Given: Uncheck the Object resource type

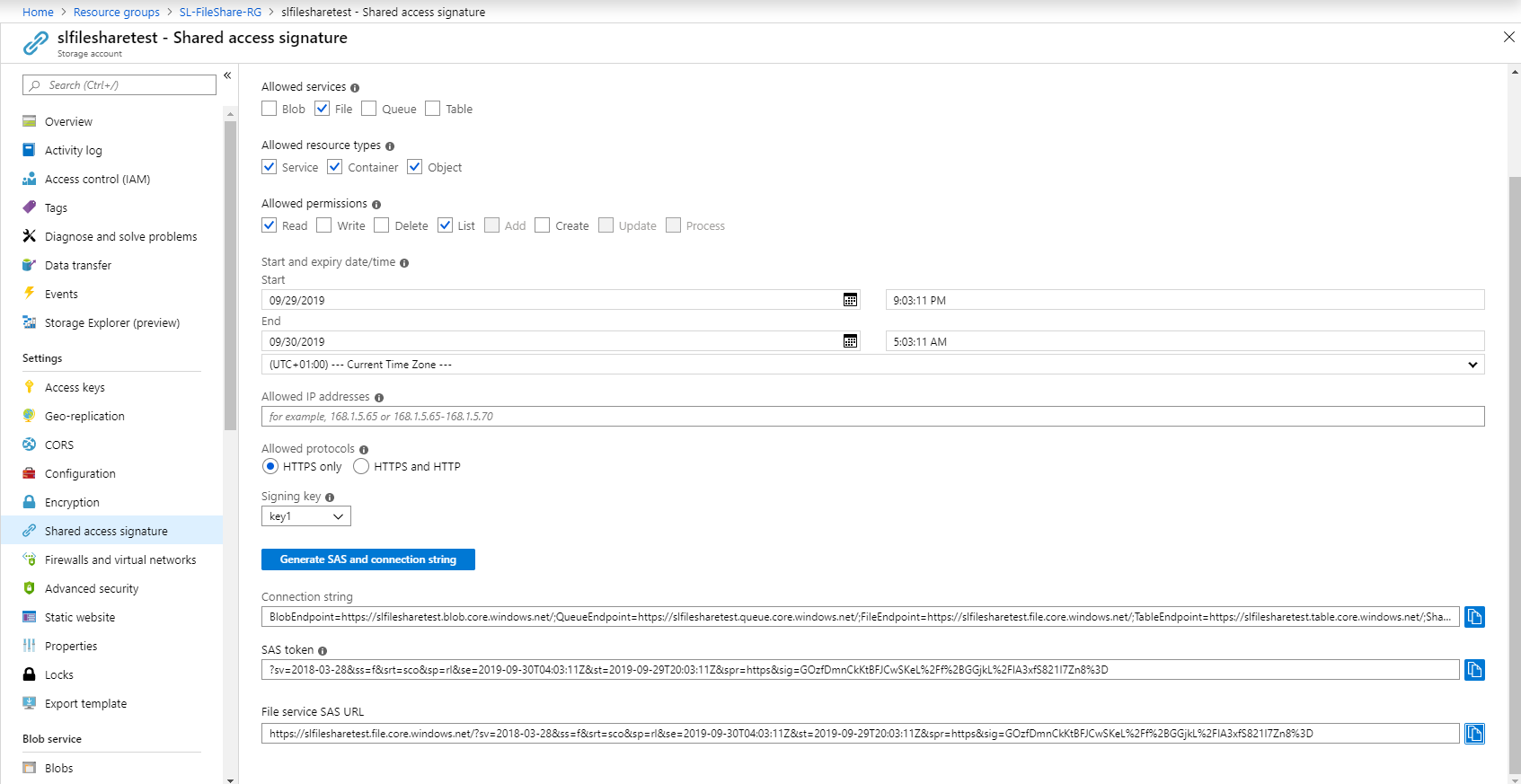Looking at the screenshot, I should (x=414, y=167).
